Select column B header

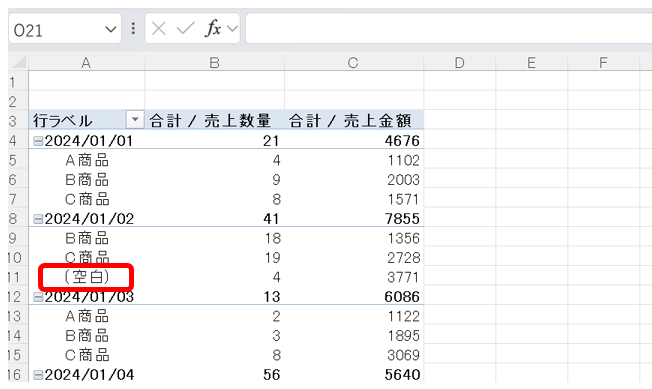point(215,62)
